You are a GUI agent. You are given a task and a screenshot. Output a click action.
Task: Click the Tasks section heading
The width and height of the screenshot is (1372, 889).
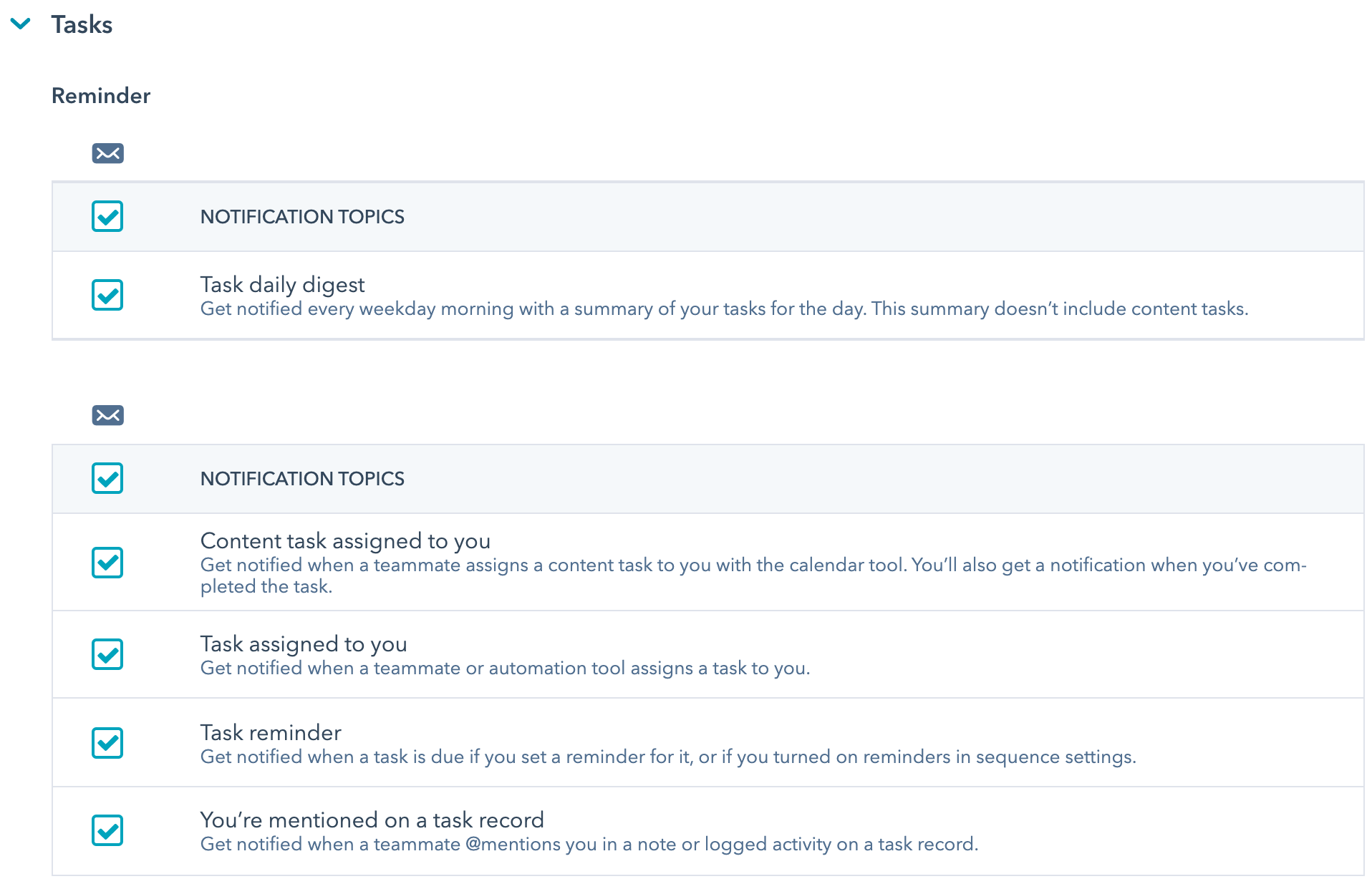(x=81, y=24)
